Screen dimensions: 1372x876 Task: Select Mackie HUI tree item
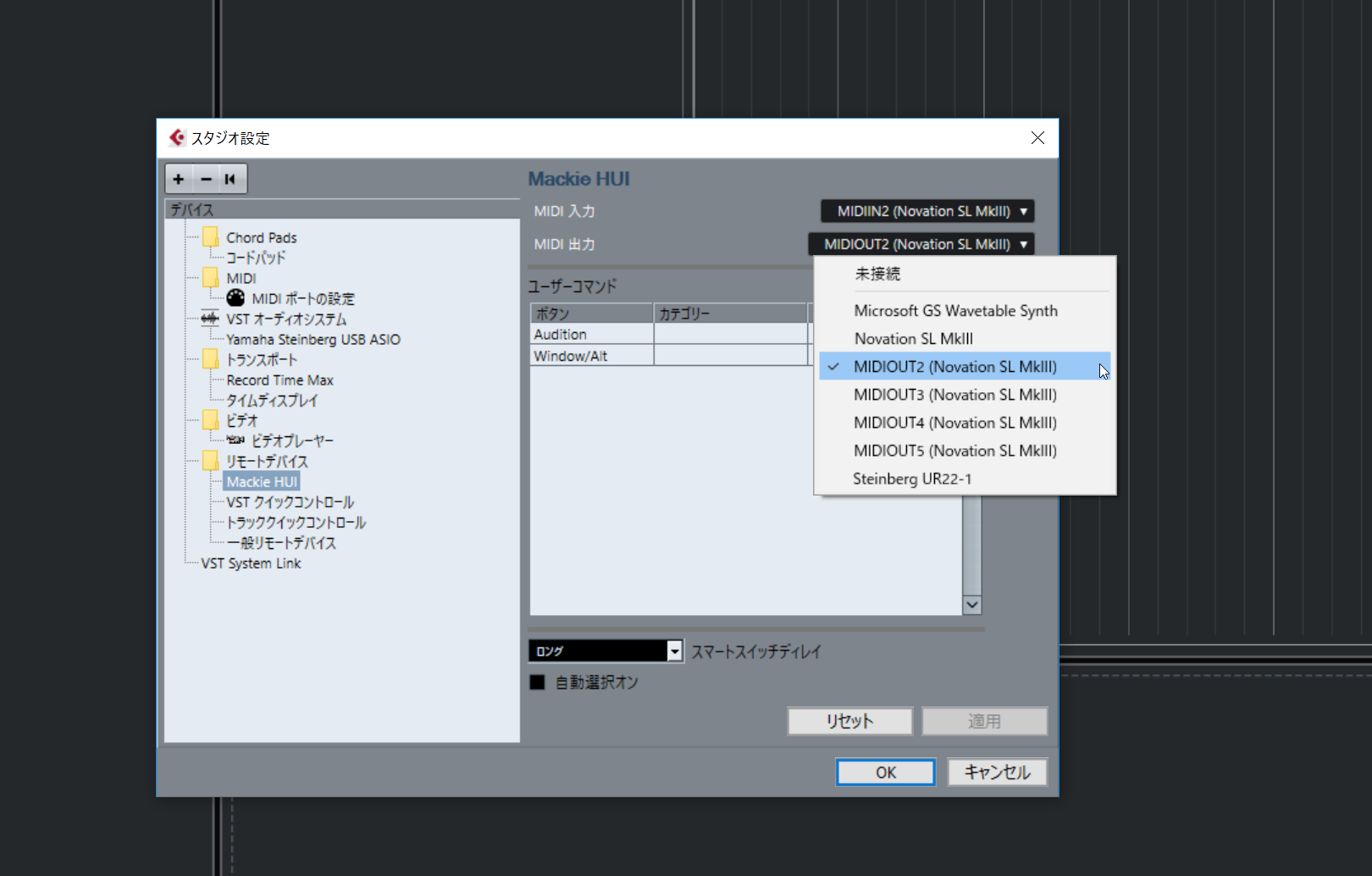coord(262,481)
